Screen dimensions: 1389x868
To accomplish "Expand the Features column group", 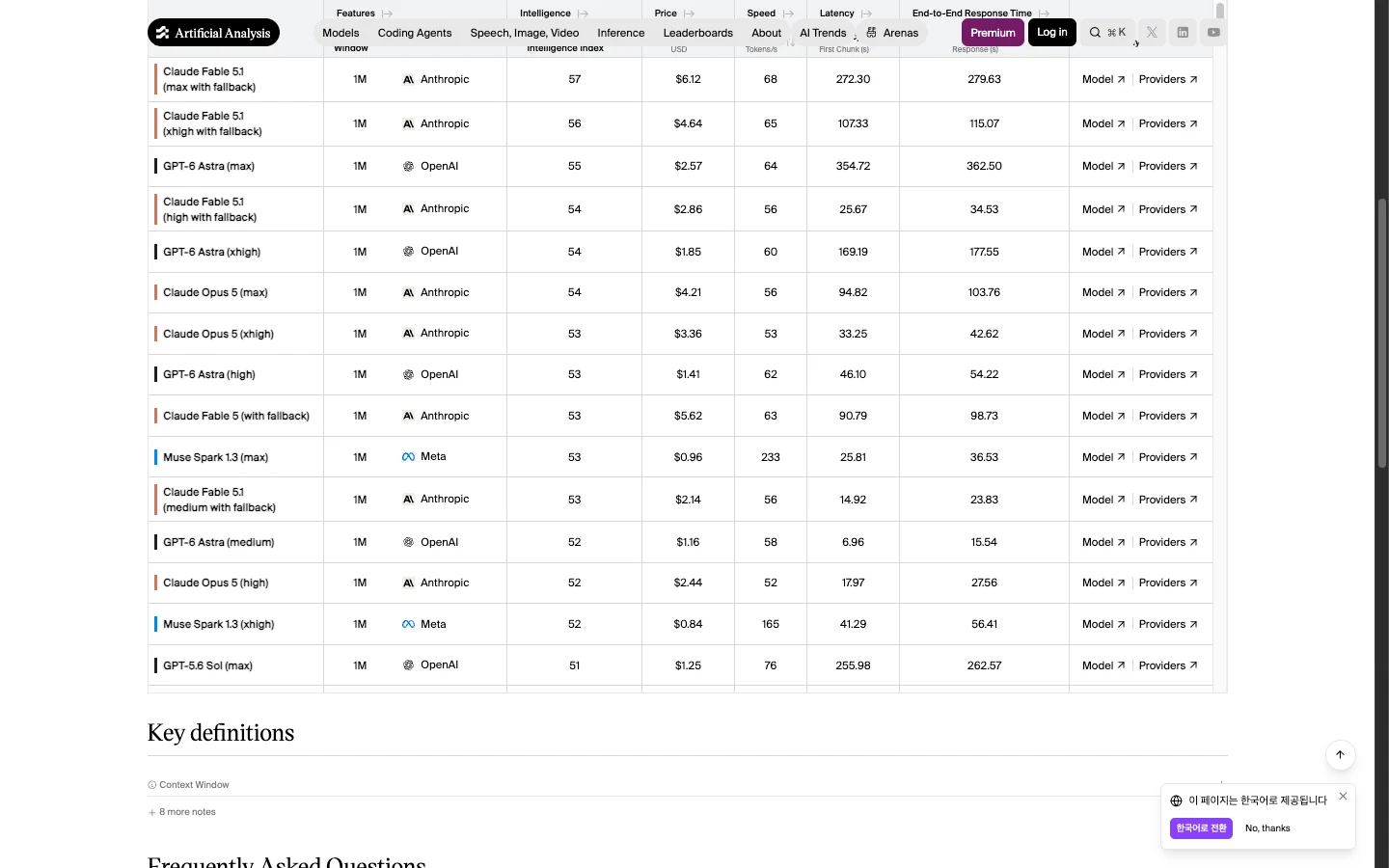I will click(x=387, y=14).
